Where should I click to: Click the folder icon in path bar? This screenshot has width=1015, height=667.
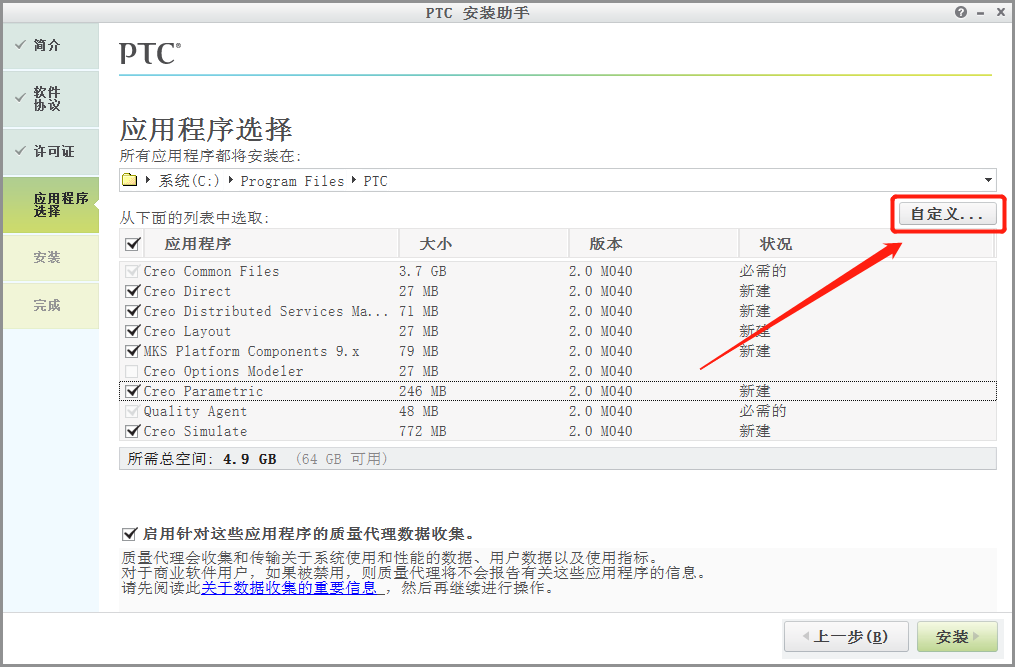(x=129, y=180)
